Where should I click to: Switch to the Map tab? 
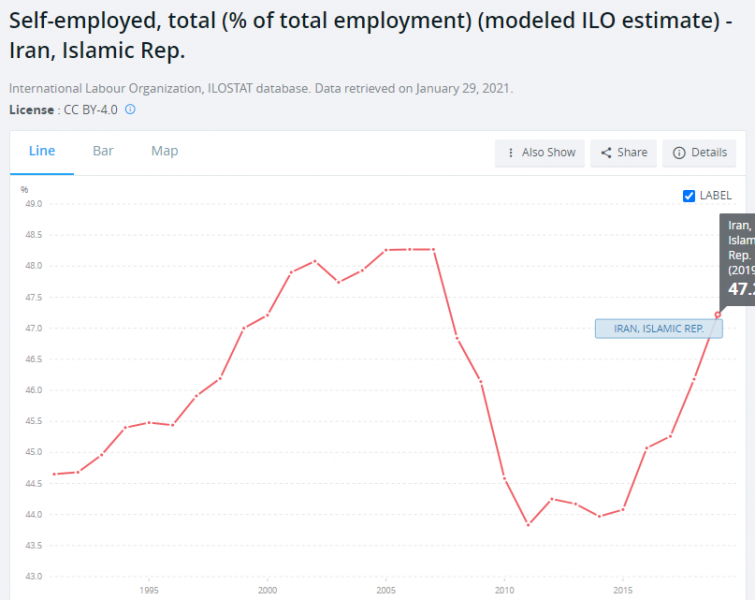164,151
